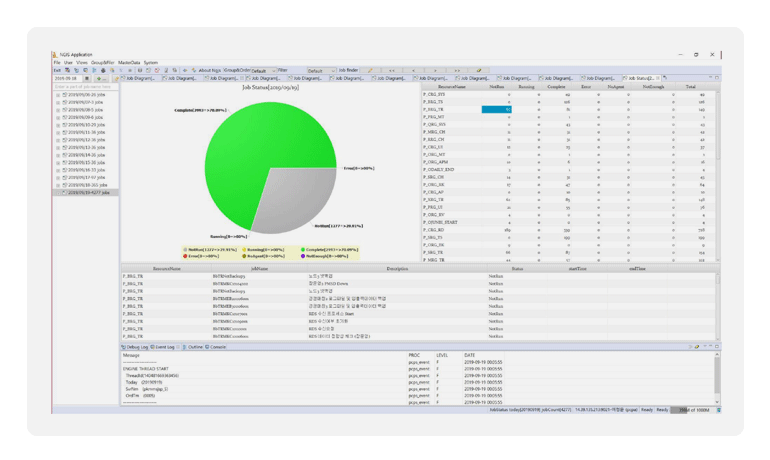Close the Job Status tab with its X
This screenshot has width=770, height=460.
coord(658,78)
